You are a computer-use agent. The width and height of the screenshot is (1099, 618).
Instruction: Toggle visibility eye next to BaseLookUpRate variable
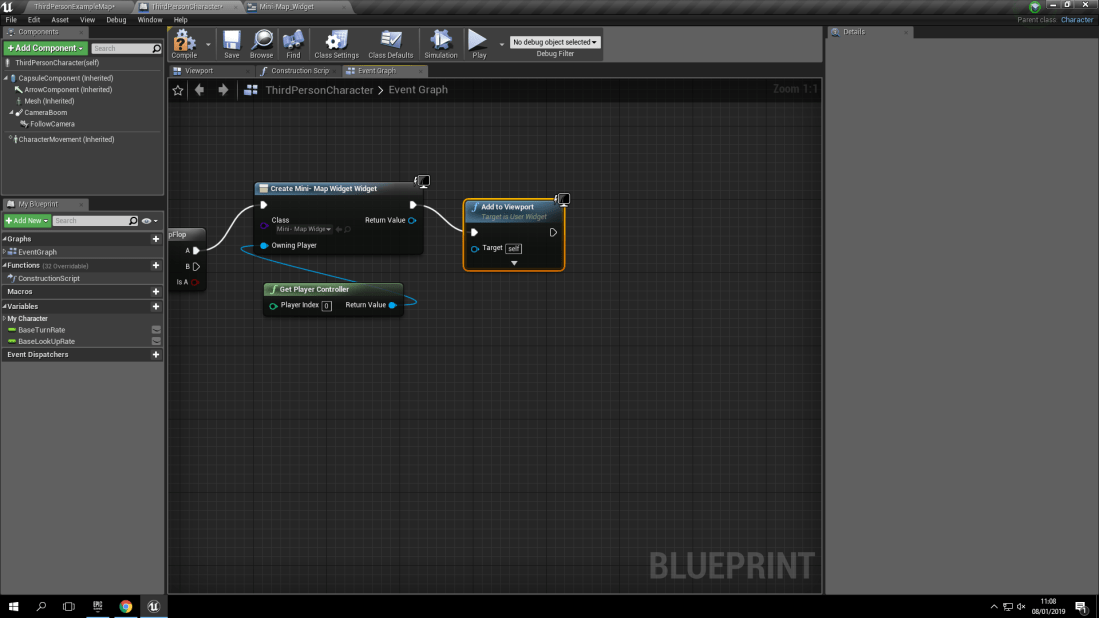pos(156,341)
